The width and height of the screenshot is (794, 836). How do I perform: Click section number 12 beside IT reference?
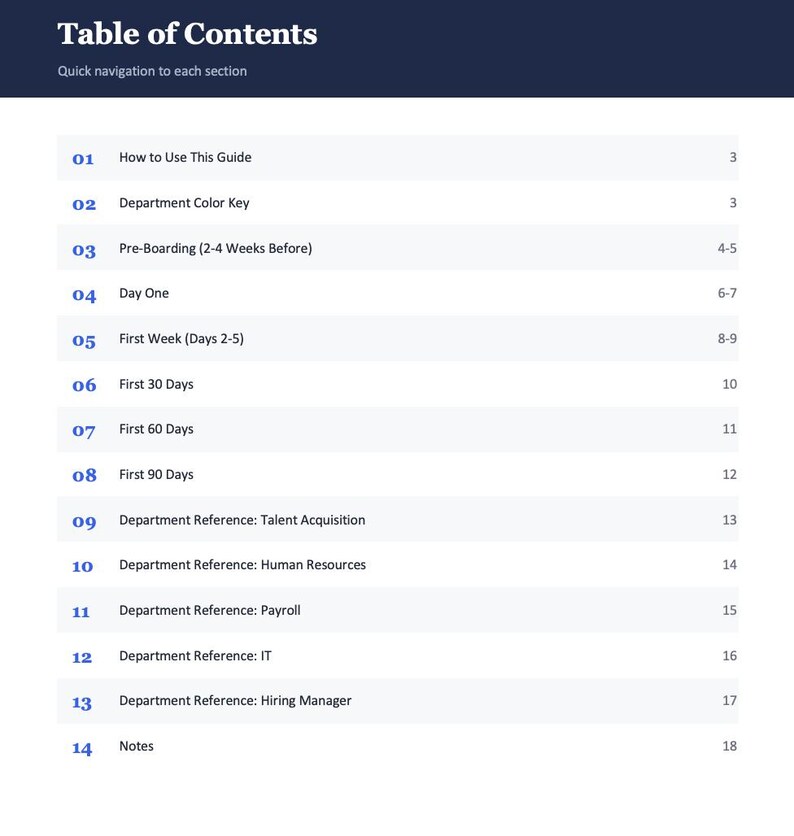[x=82, y=657]
